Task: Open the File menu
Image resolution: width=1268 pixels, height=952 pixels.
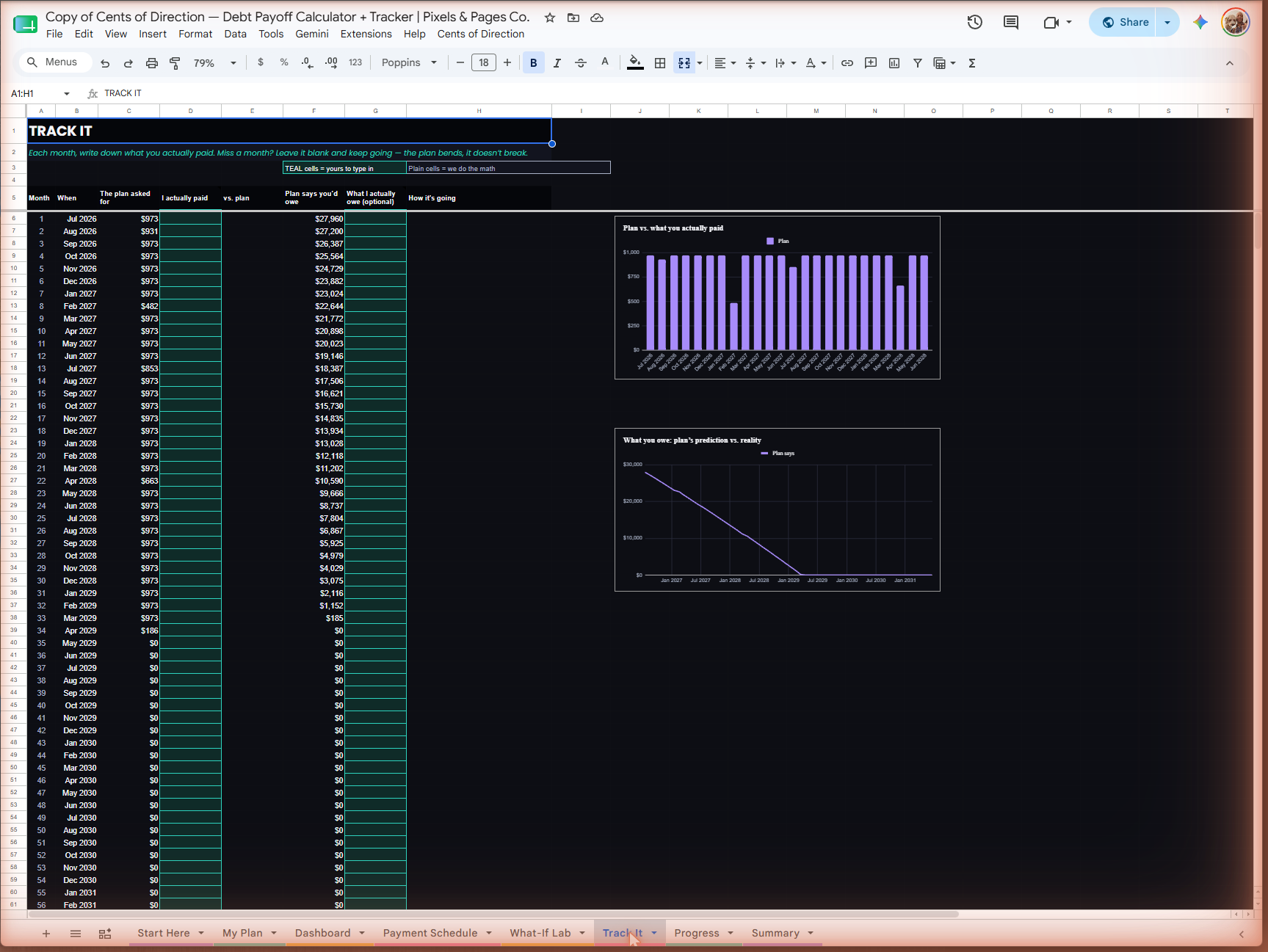Action: pos(54,34)
